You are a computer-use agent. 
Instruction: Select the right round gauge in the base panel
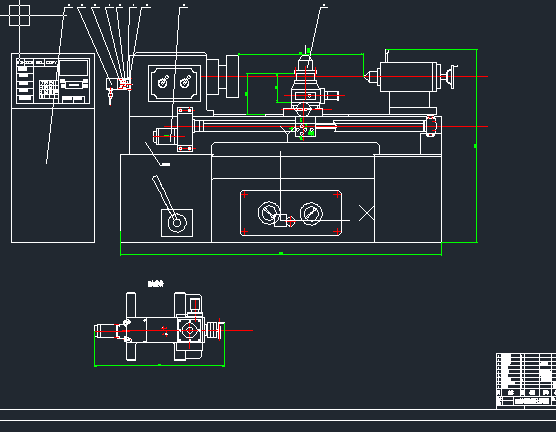pos(311,214)
